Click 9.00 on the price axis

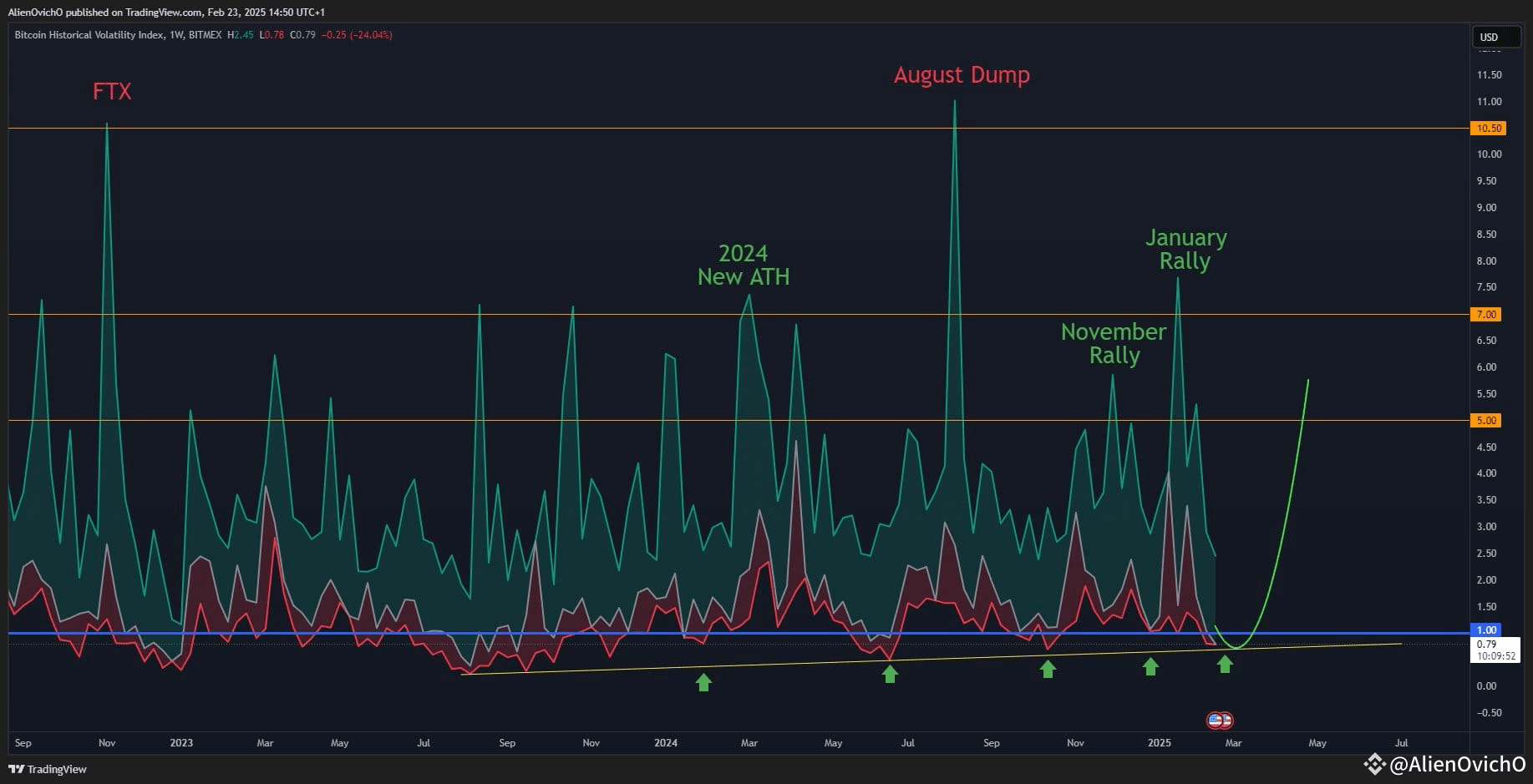tap(1486, 208)
